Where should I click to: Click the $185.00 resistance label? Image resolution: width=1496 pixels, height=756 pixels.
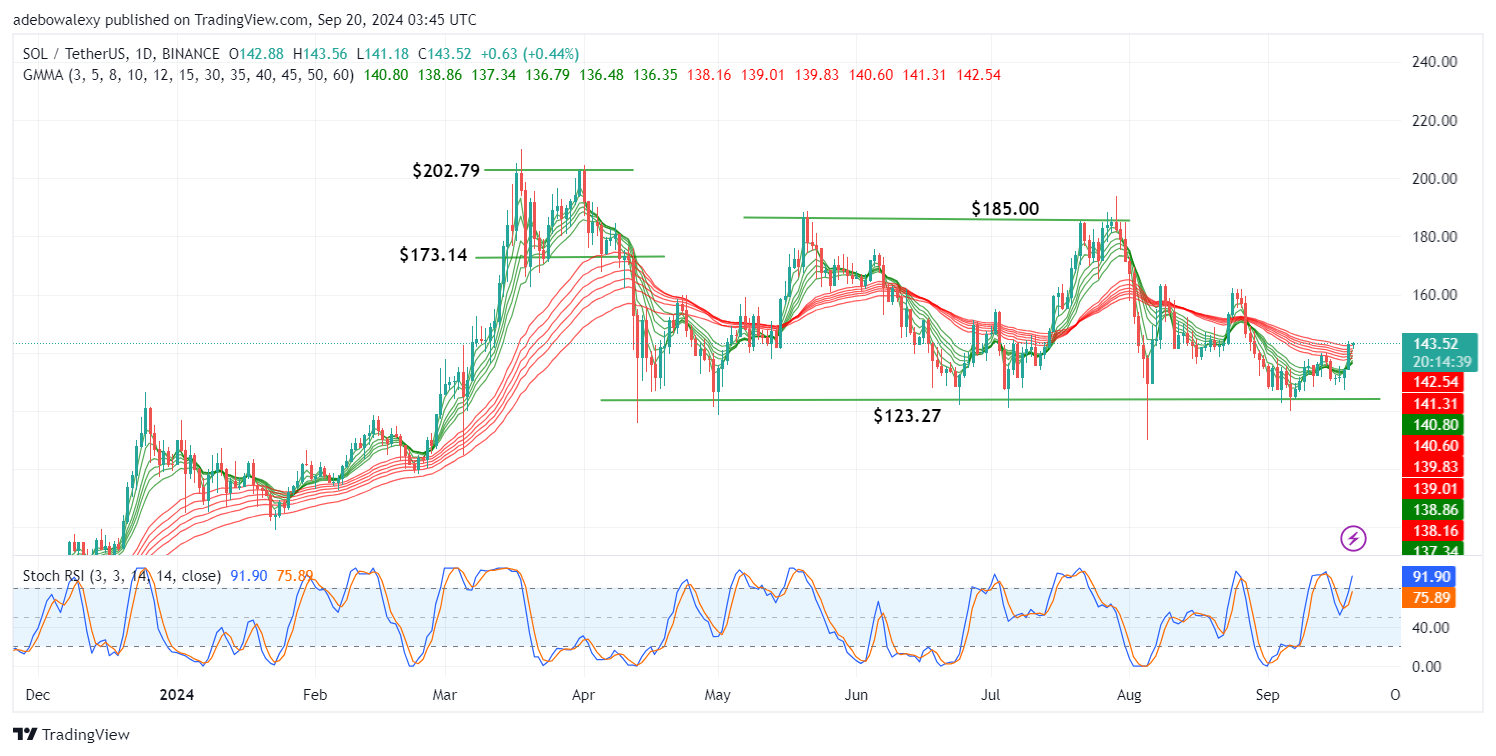click(x=1005, y=209)
